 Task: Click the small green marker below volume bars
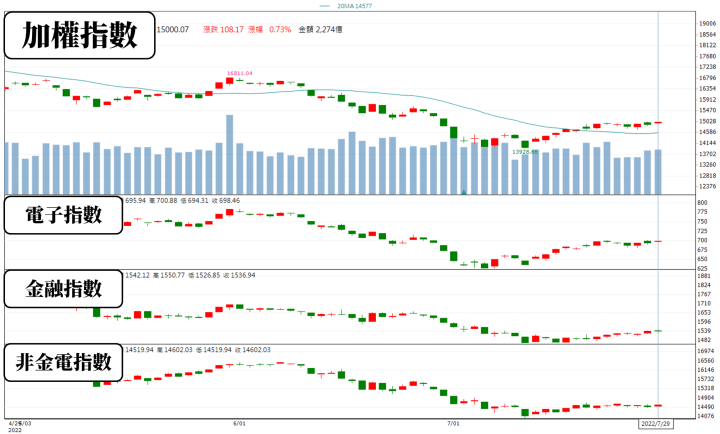463,190
